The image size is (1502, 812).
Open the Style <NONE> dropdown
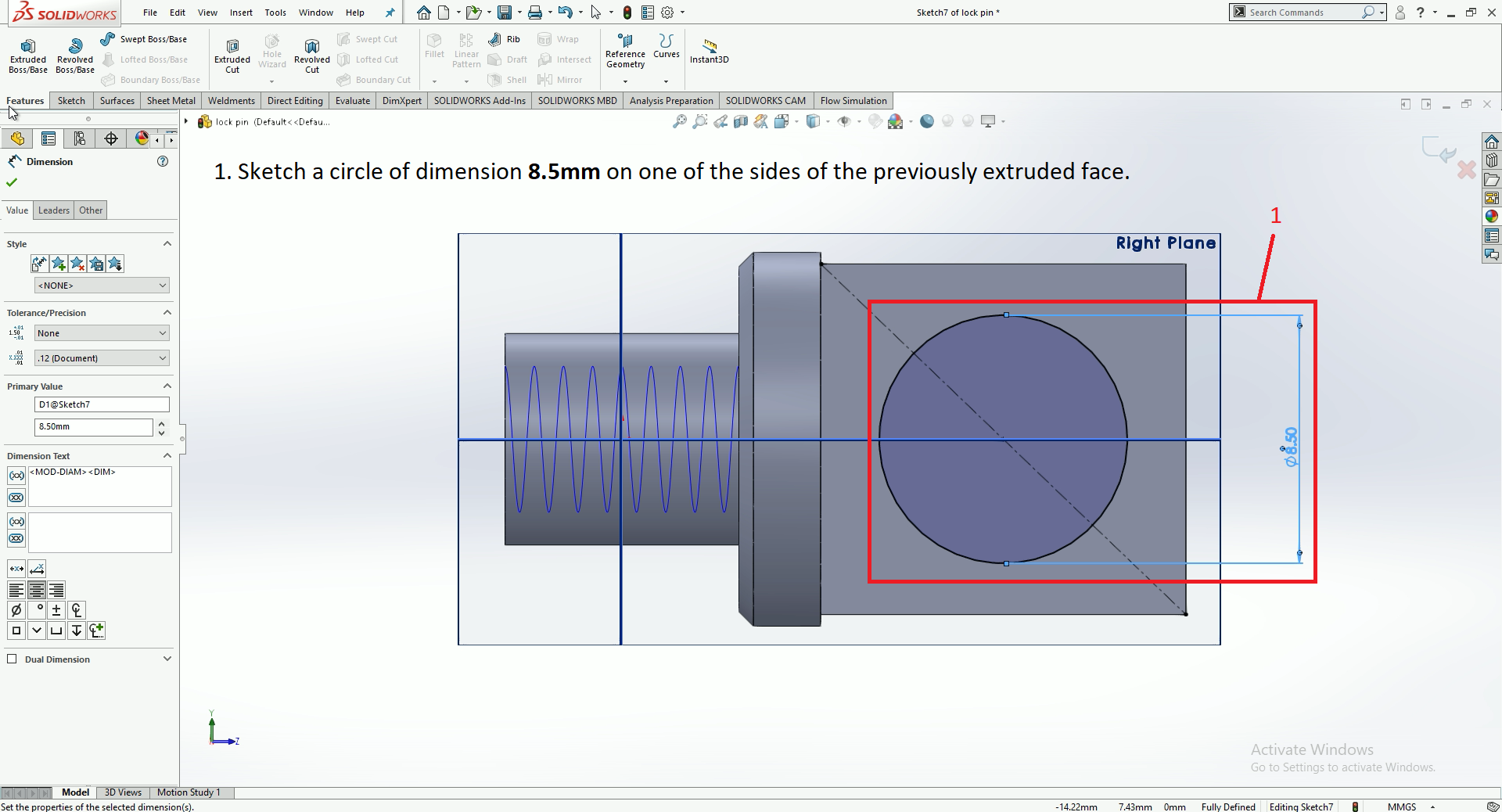coord(102,286)
